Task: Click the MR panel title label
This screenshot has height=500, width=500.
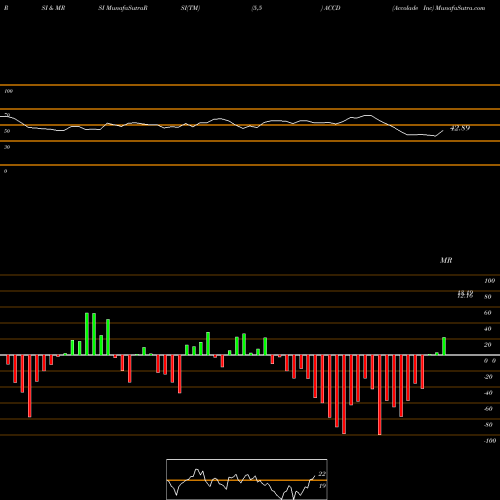Action: tap(446, 260)
